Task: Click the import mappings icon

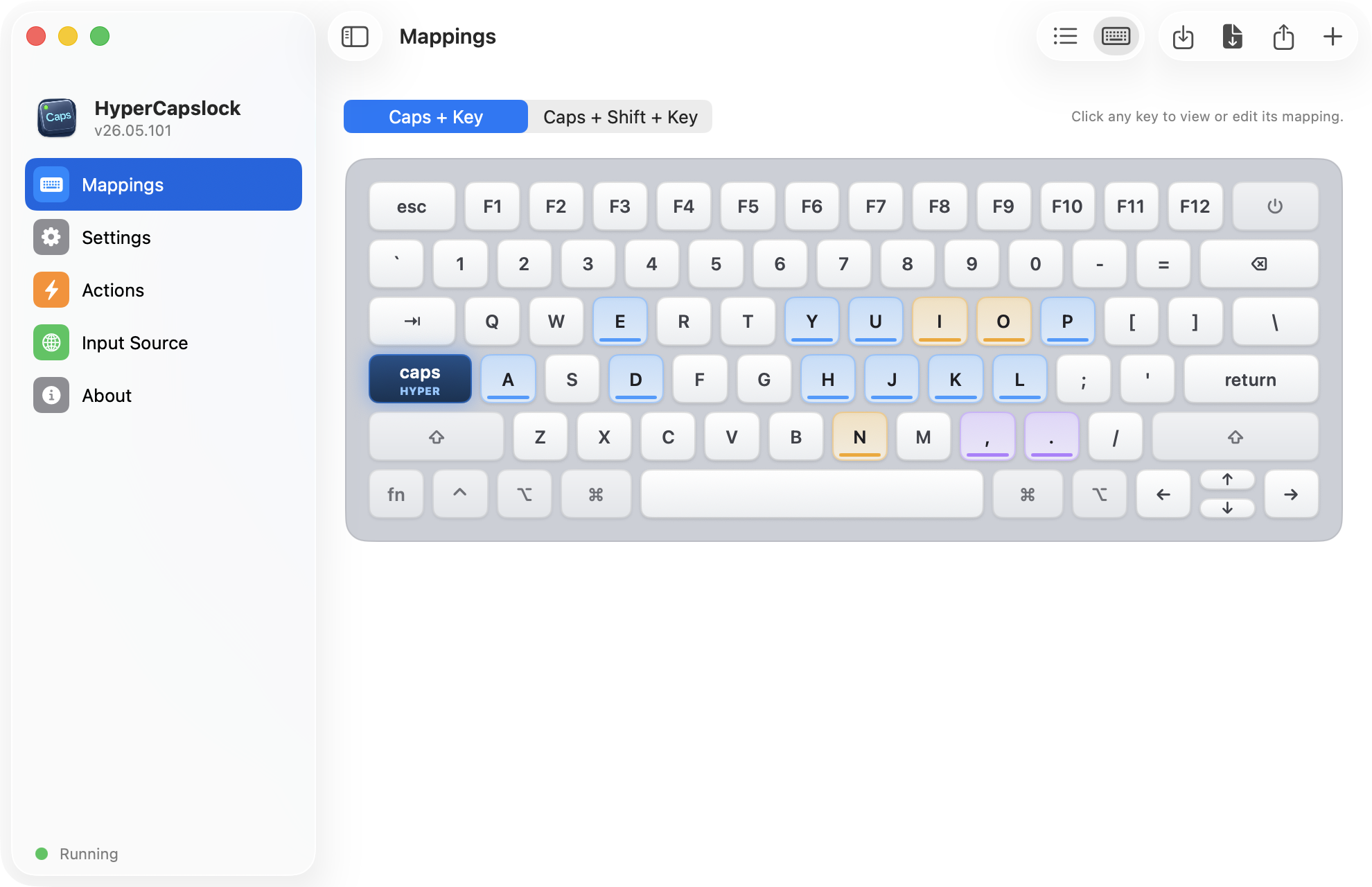Action: (1183, 36)
